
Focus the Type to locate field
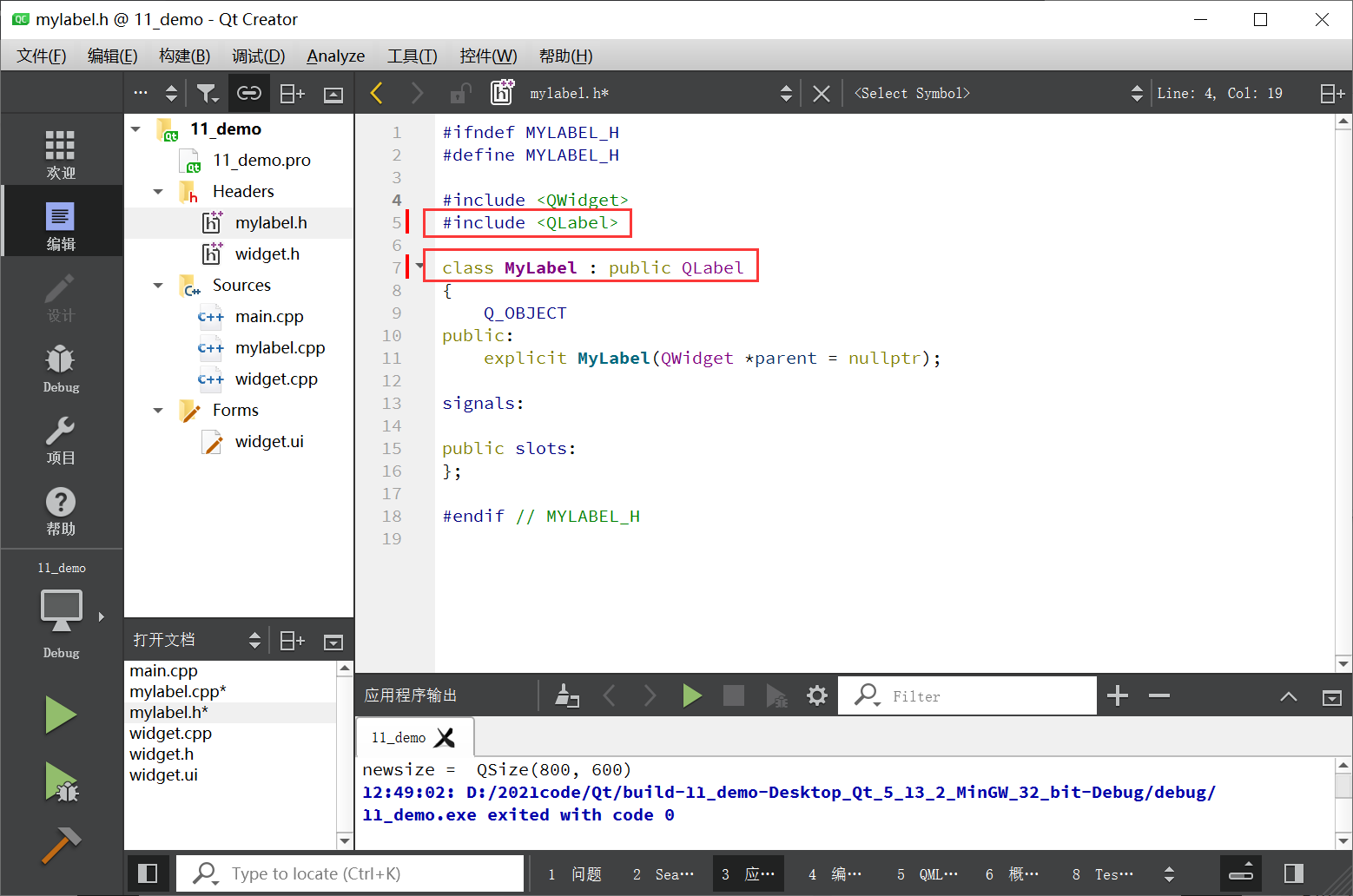click(351, 873)
